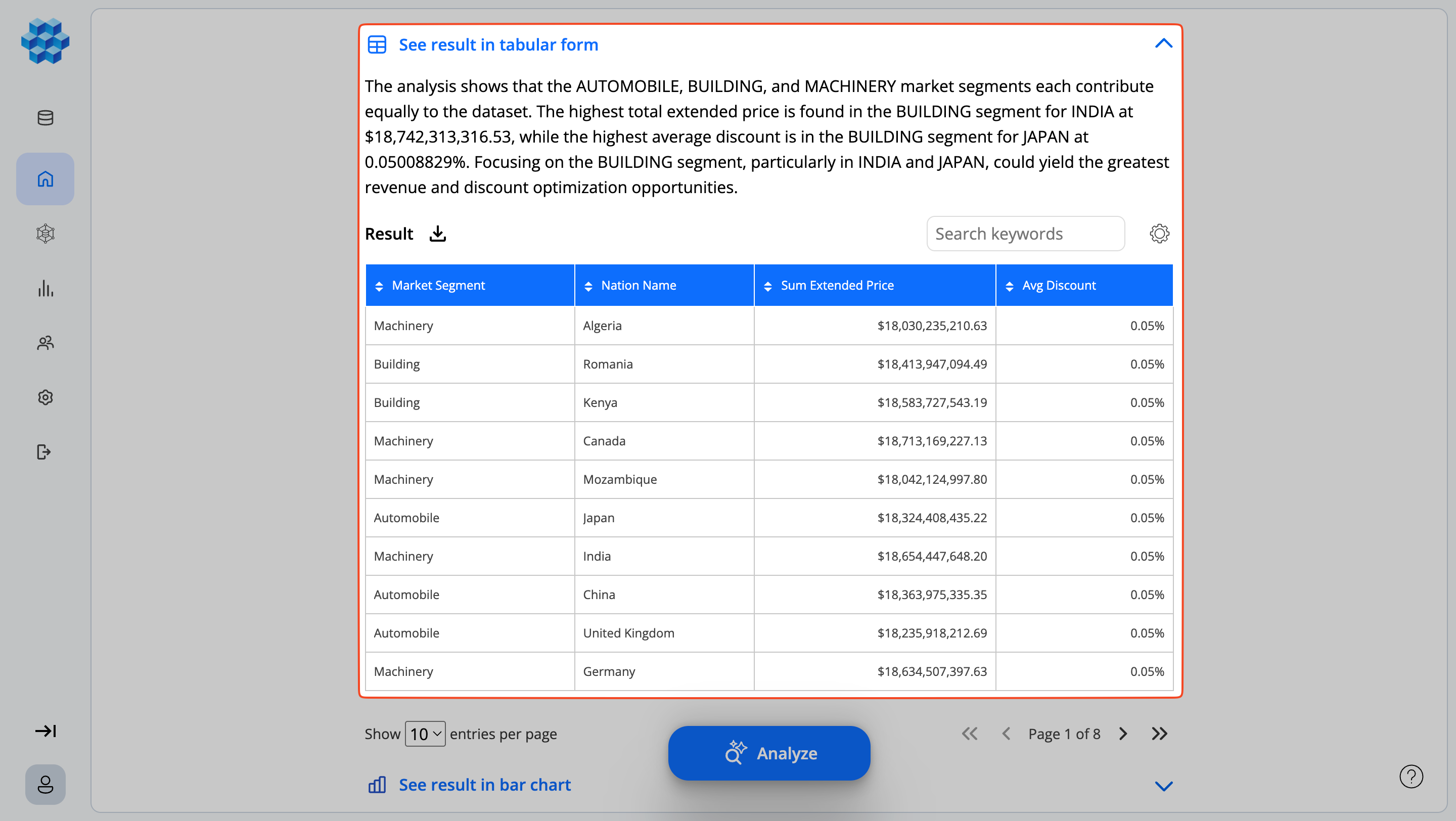The image size is (1456, 821).
Task: Collapse the sidebar with the arrow icon
Action: [46, 731]
